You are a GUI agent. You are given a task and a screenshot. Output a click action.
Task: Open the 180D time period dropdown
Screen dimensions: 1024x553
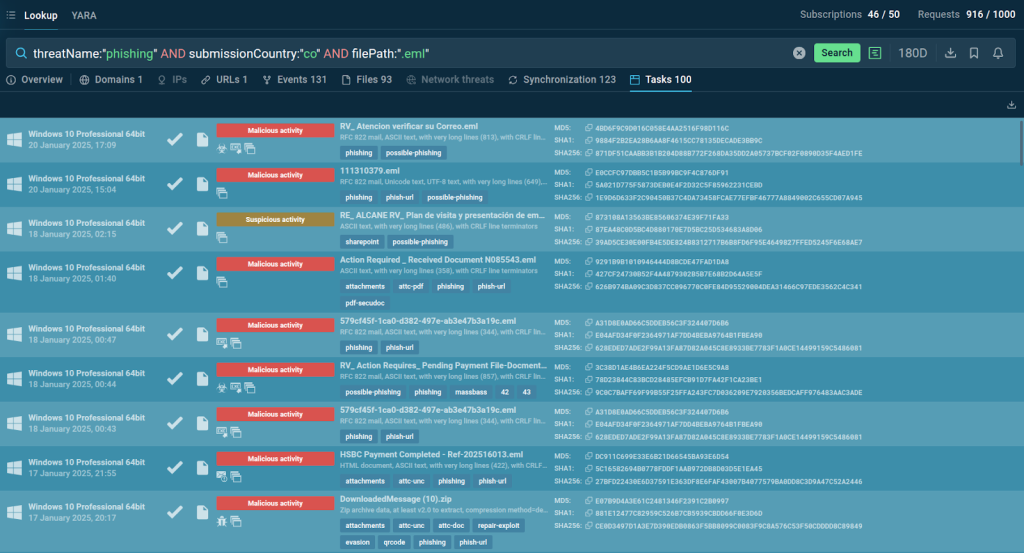click(x=911, y=53)
